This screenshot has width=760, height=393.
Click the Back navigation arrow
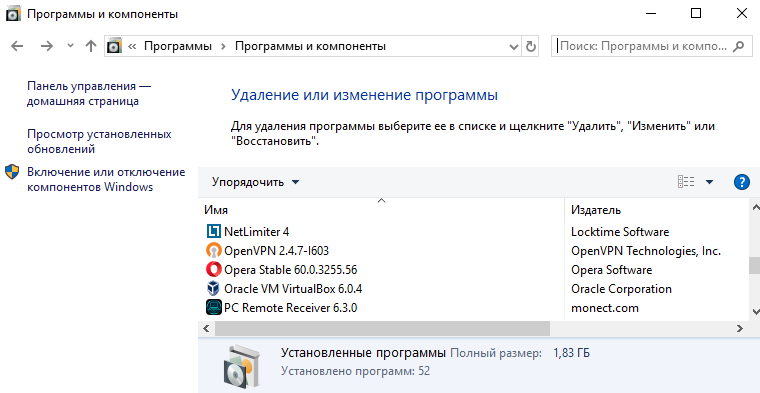point(17,46)
